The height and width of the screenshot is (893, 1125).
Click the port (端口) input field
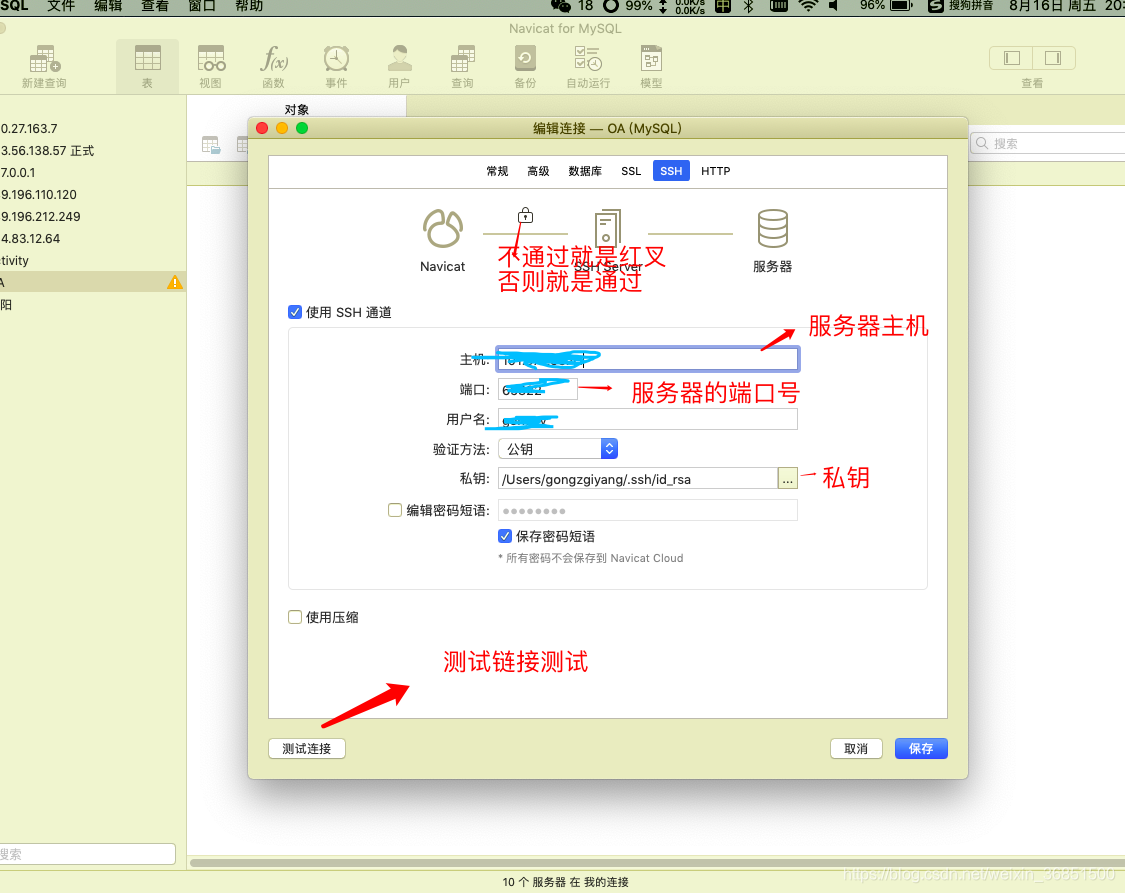tap(537, 389)
